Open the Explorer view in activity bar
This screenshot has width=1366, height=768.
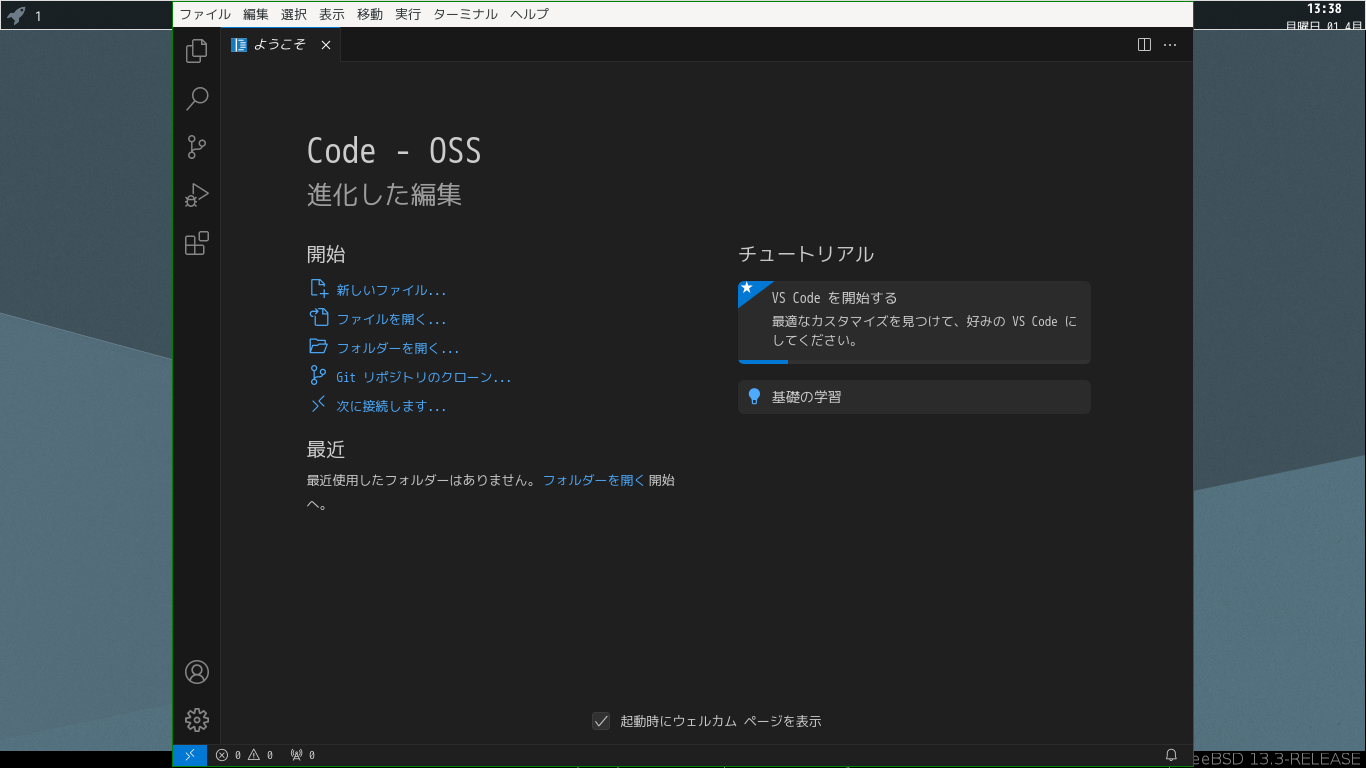click(x=197, y=51)
